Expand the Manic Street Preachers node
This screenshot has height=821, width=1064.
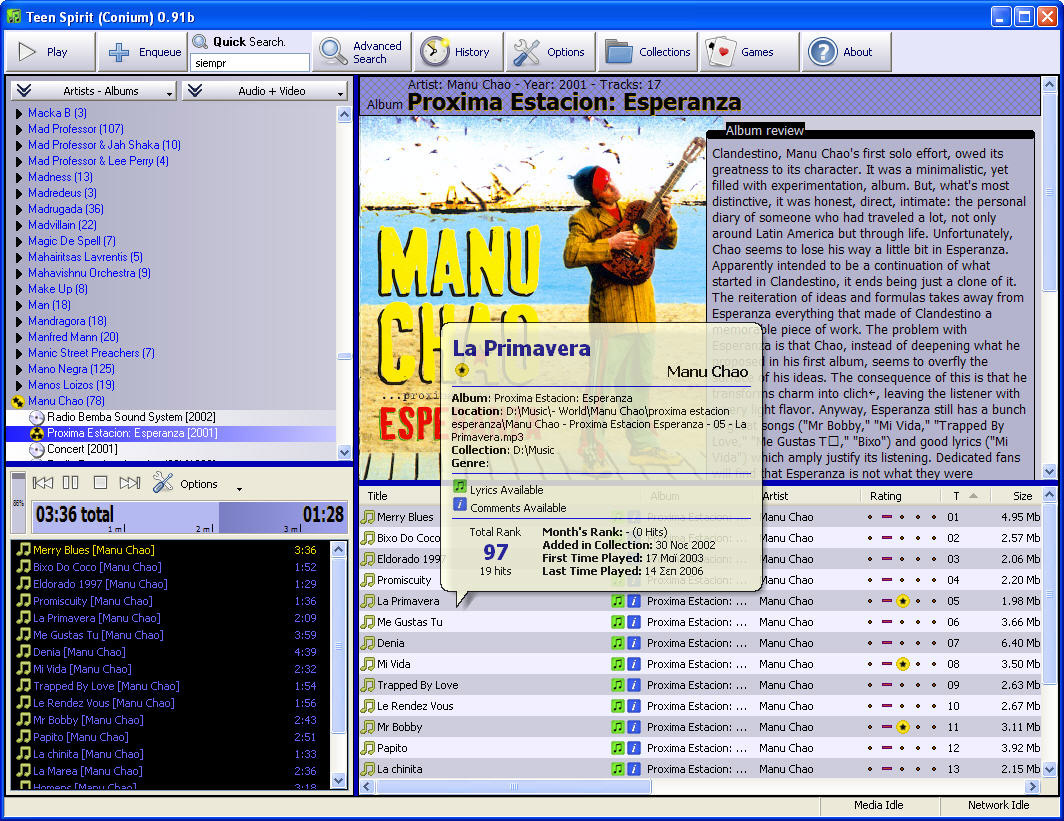(19, 354)
